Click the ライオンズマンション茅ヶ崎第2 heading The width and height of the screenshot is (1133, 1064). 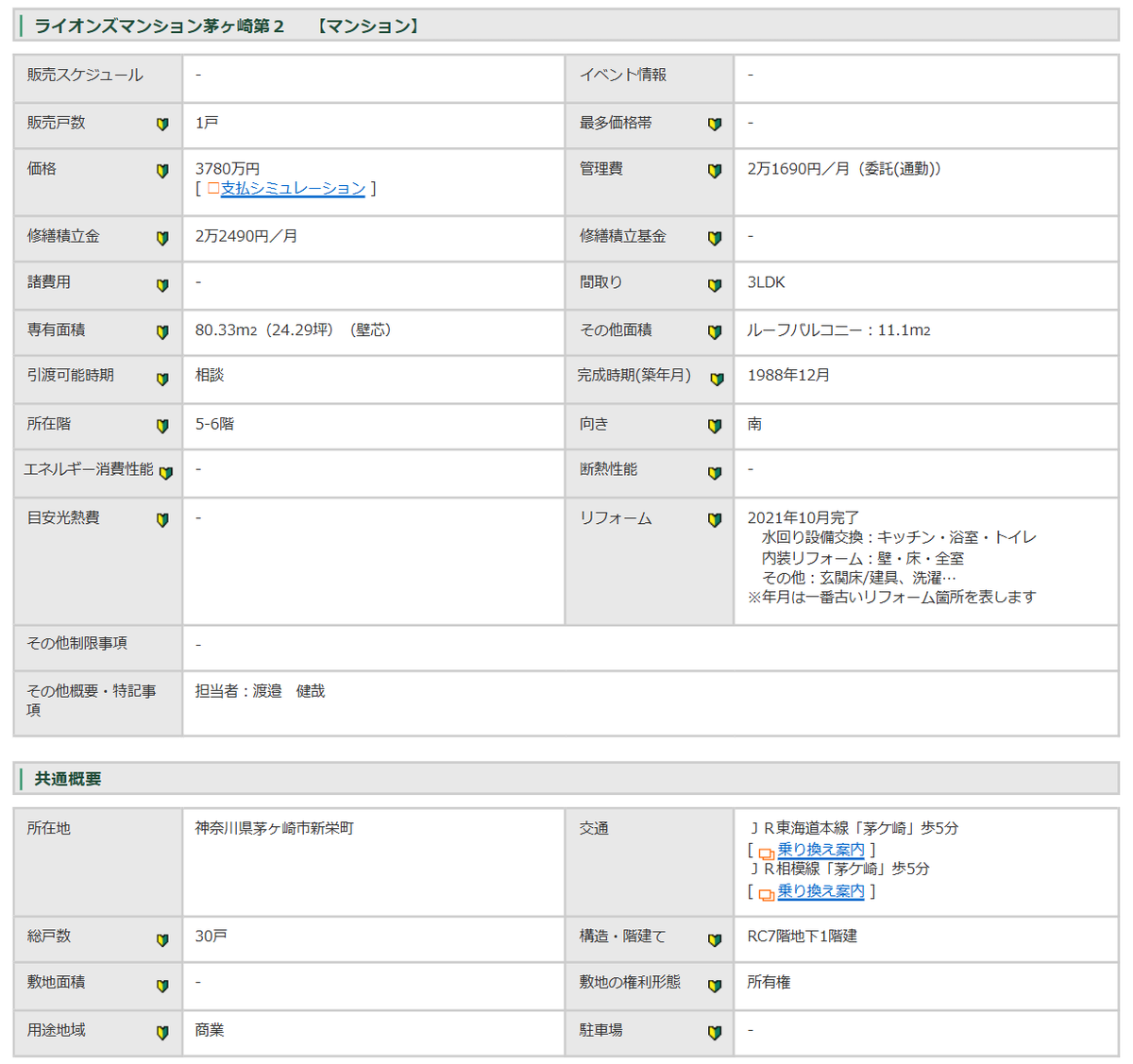tap(159, 25)
